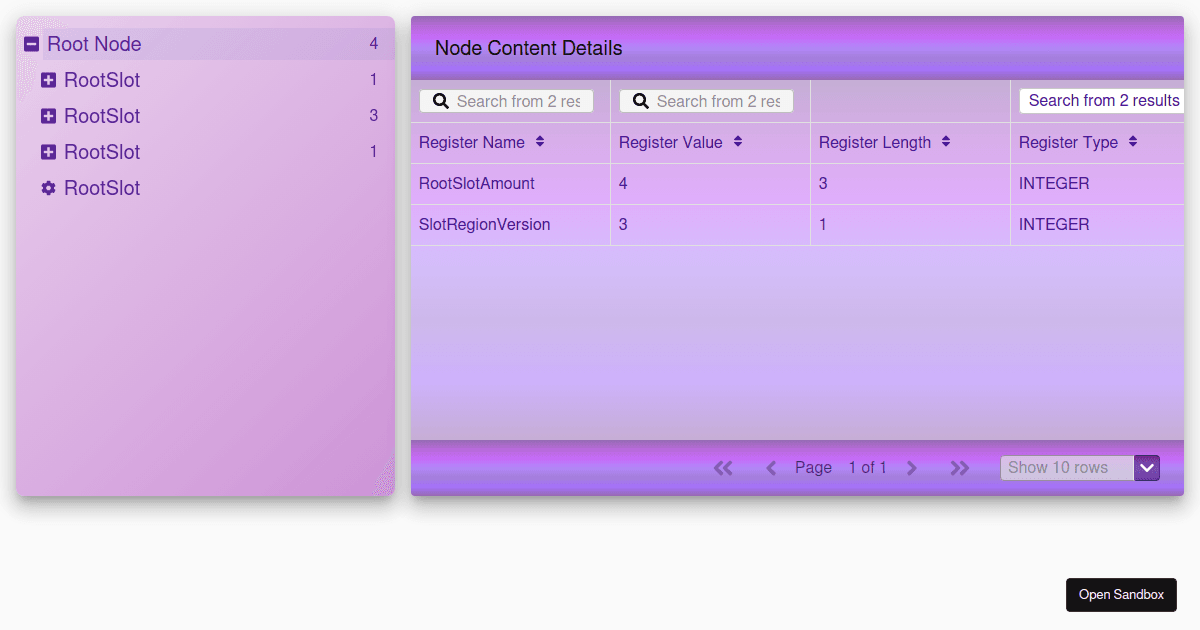Viewport: 1200px width, 630px height.
Task: Click sort icon on Register Name column
Action: point(540,142)
